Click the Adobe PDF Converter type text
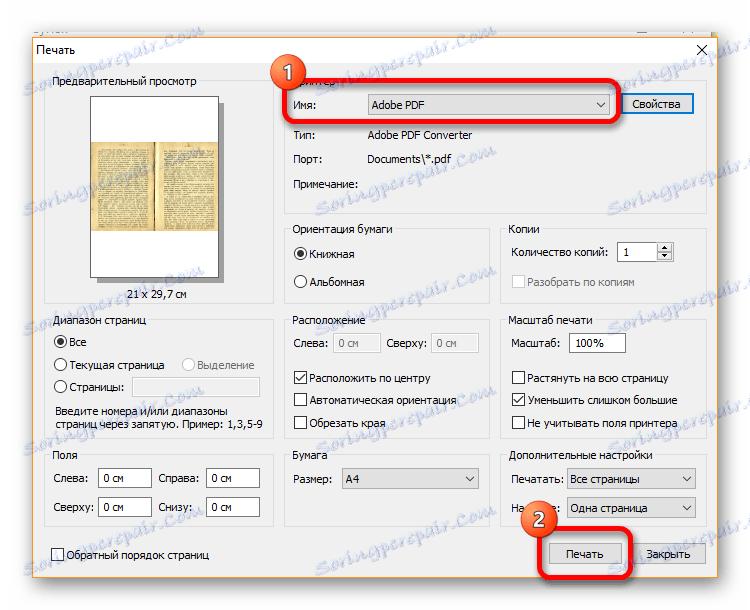The image size is (750, 610). 419,135
